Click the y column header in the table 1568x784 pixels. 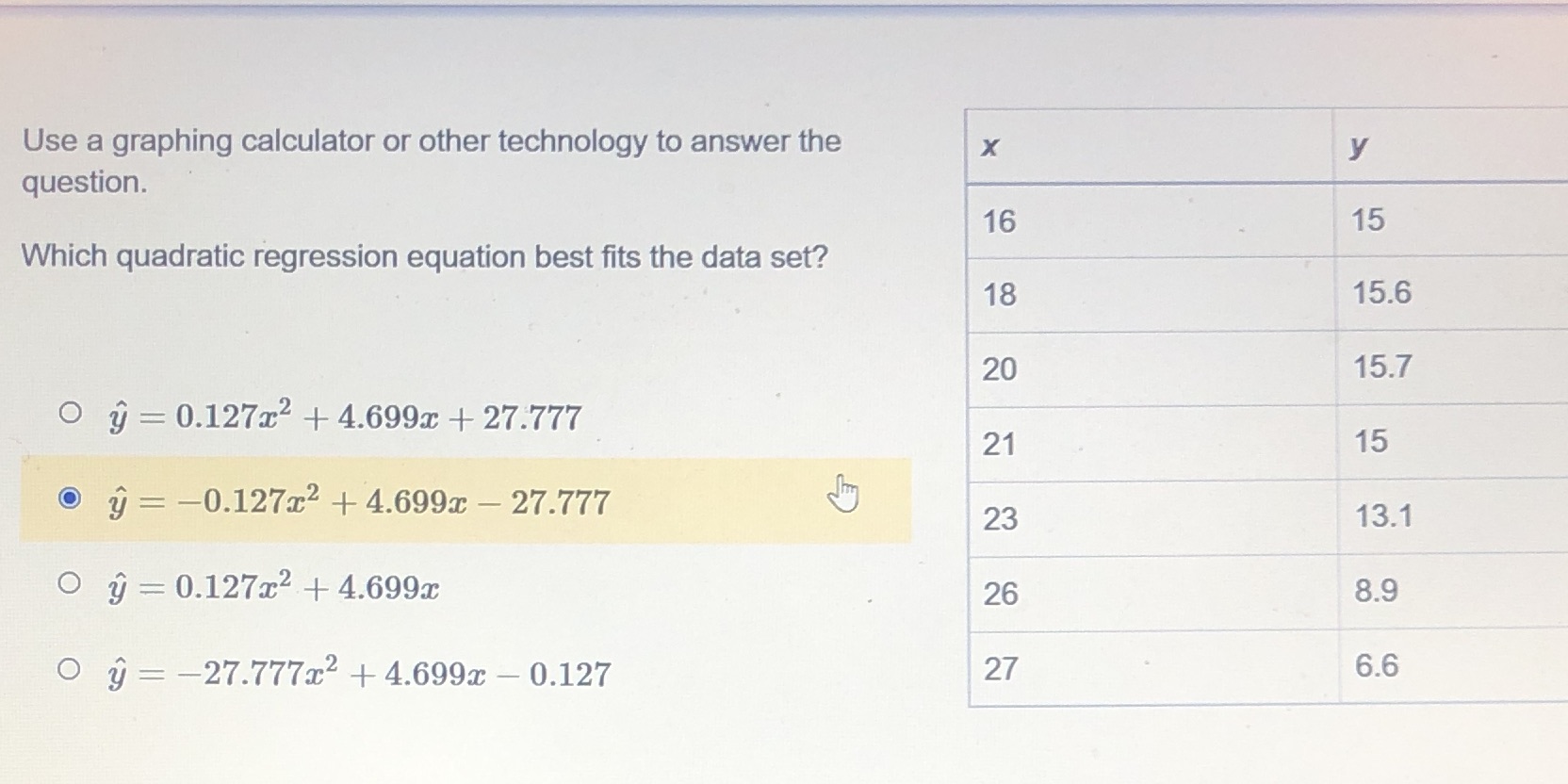[1357, 146]
